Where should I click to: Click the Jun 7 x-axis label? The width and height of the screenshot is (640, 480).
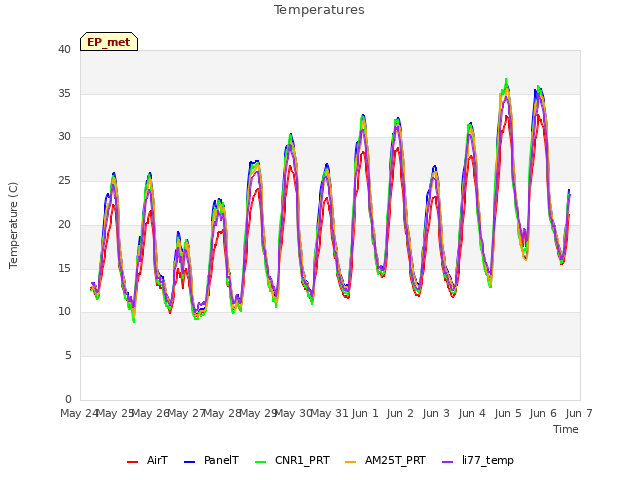coord(579,413)
